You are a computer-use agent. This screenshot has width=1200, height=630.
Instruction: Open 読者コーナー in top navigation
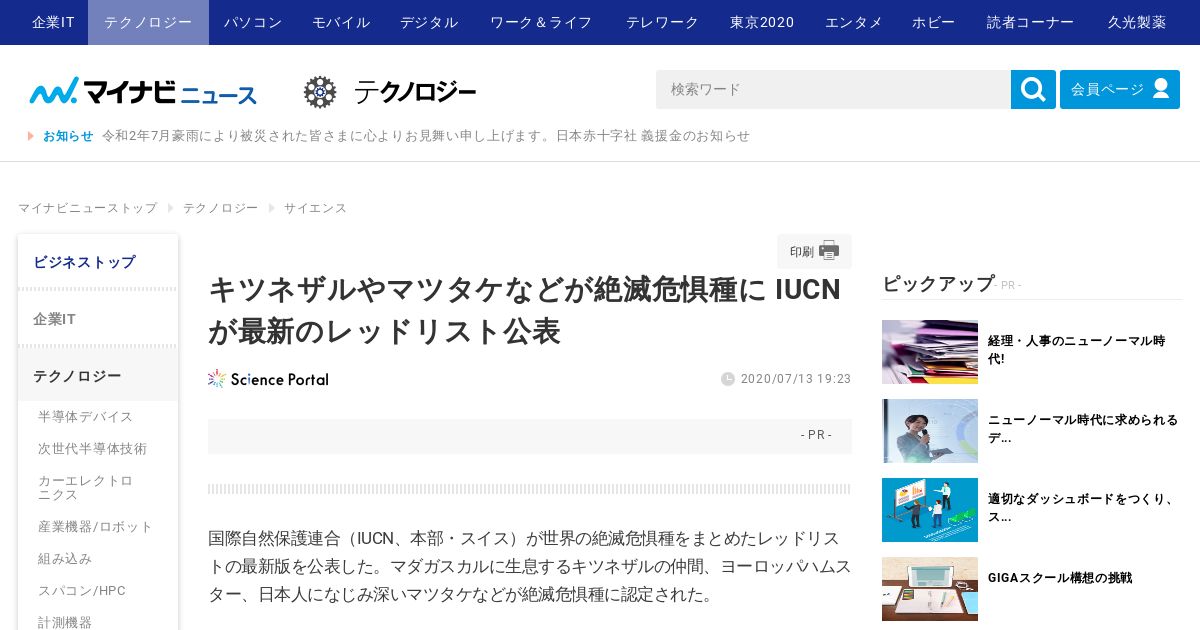[1030, 22]
